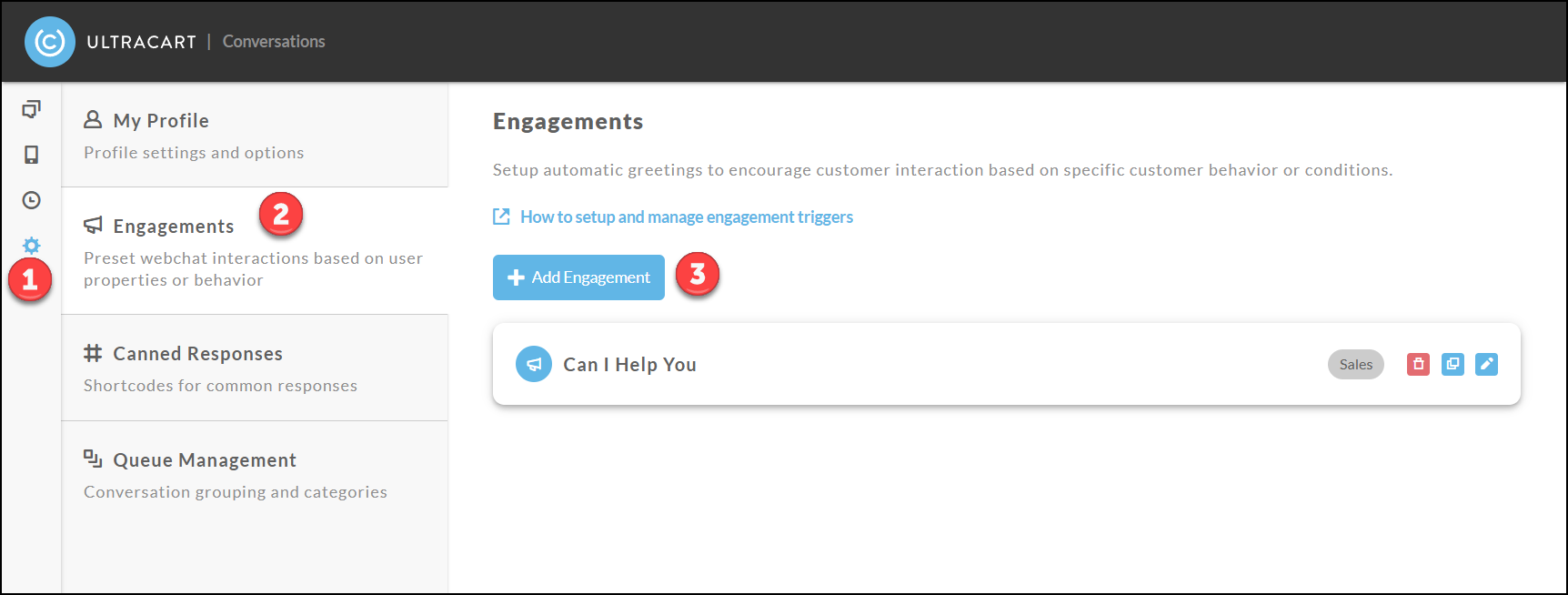Image resolution: width=1568 pixels, height=595 pixels.
Task: Select the My Profile menu item
Action: [255, 136]
